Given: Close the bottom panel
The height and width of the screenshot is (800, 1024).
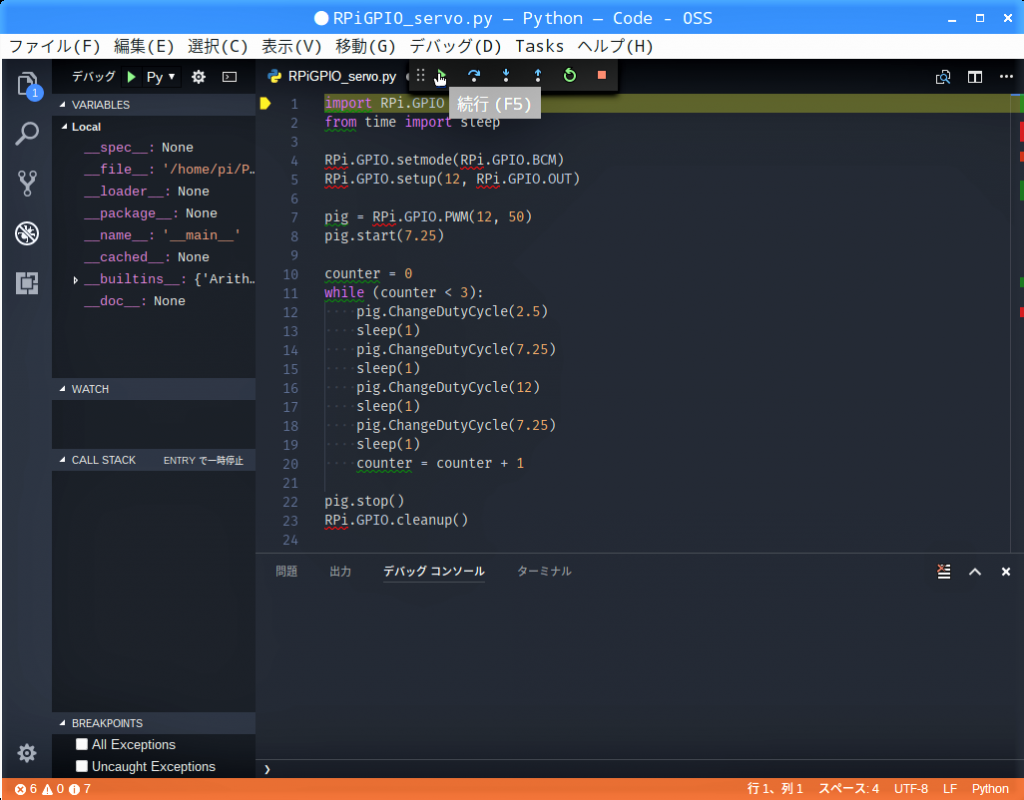Looking at the screenshot, I should coord(1006,571).
